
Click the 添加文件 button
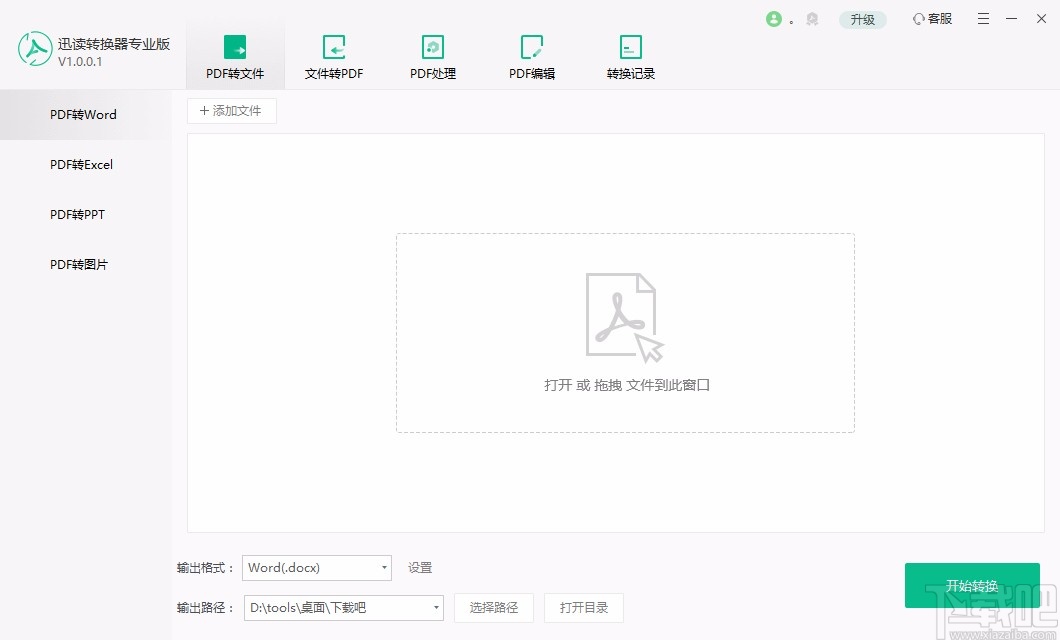(x=231, y=110)
